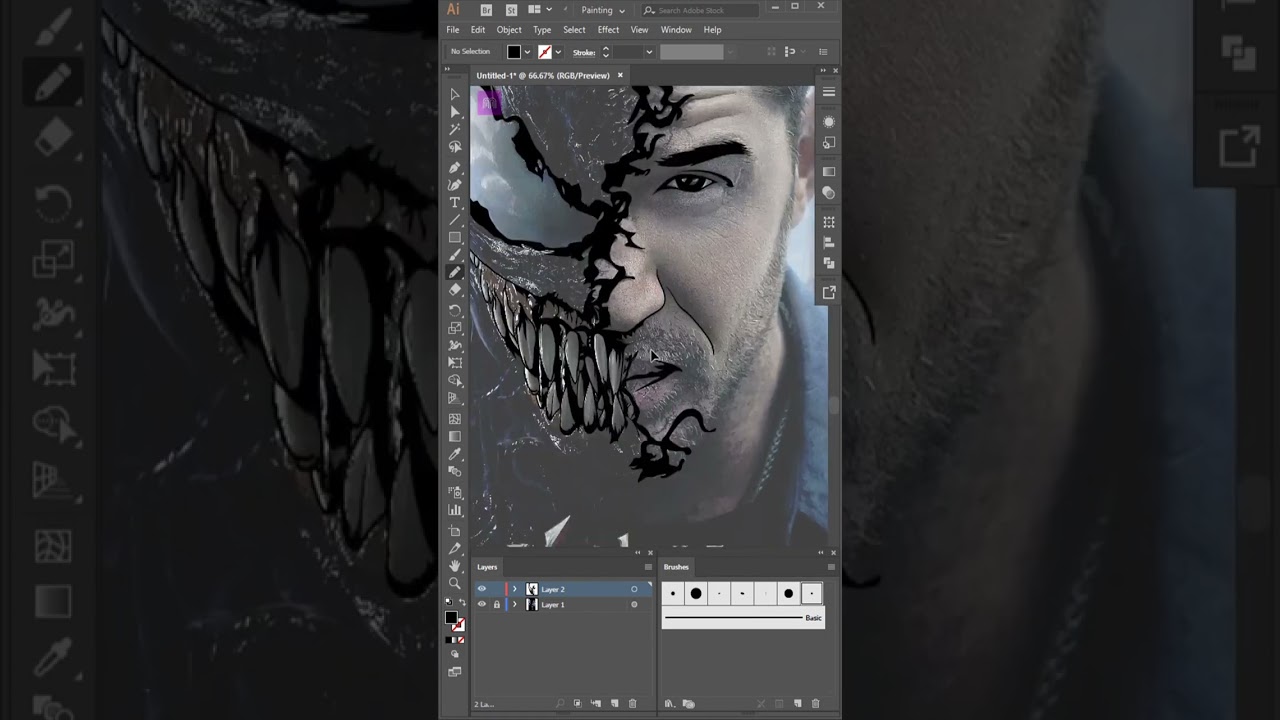Viewport: 1280px width, 720px height.
Task: Select the Shape Builder tool
Action: 455,380
